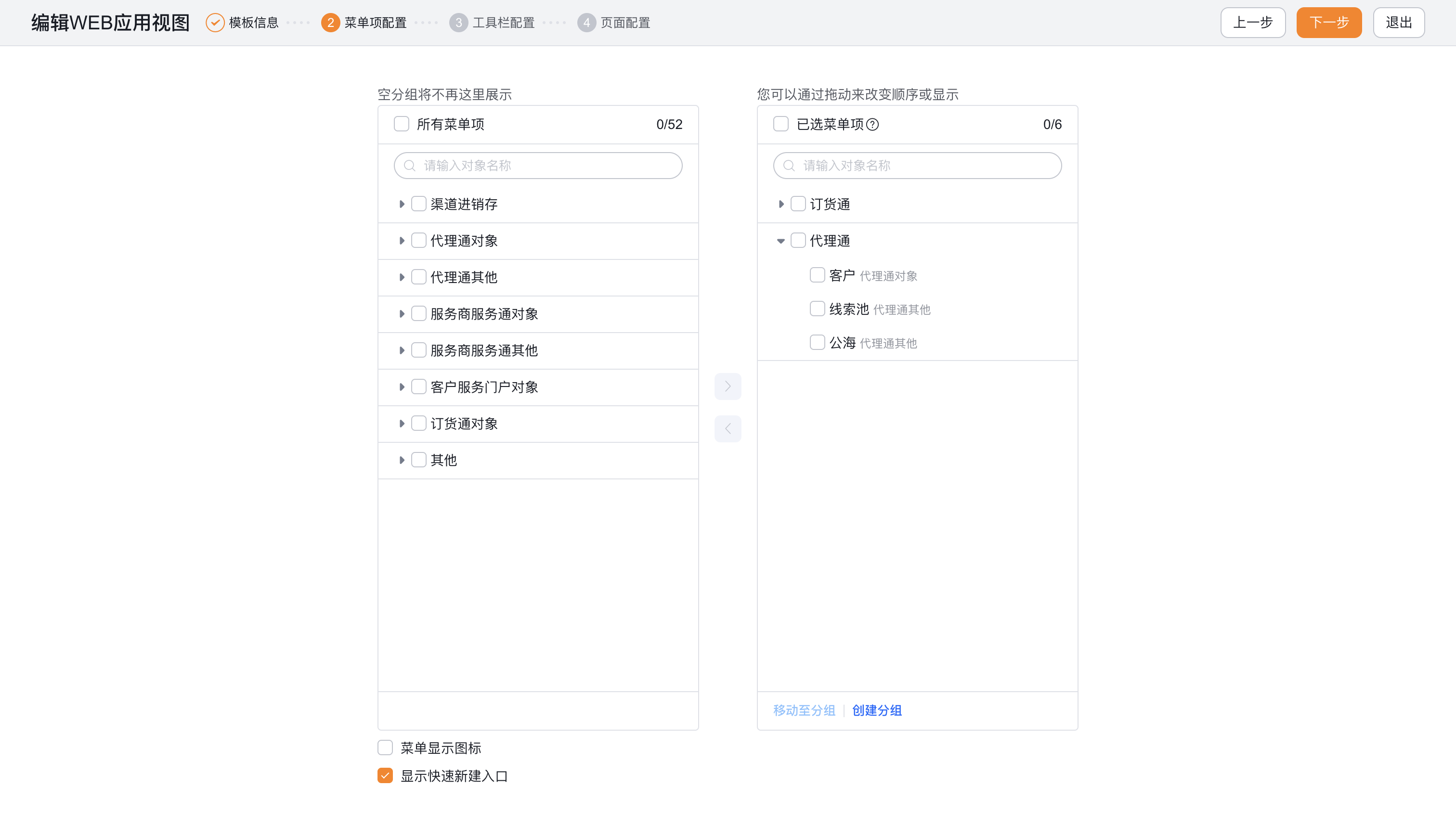Screen dimensions: 1456x825
Task: Tick the 渠道进销存 group checkbox
Action: (419, 204)
